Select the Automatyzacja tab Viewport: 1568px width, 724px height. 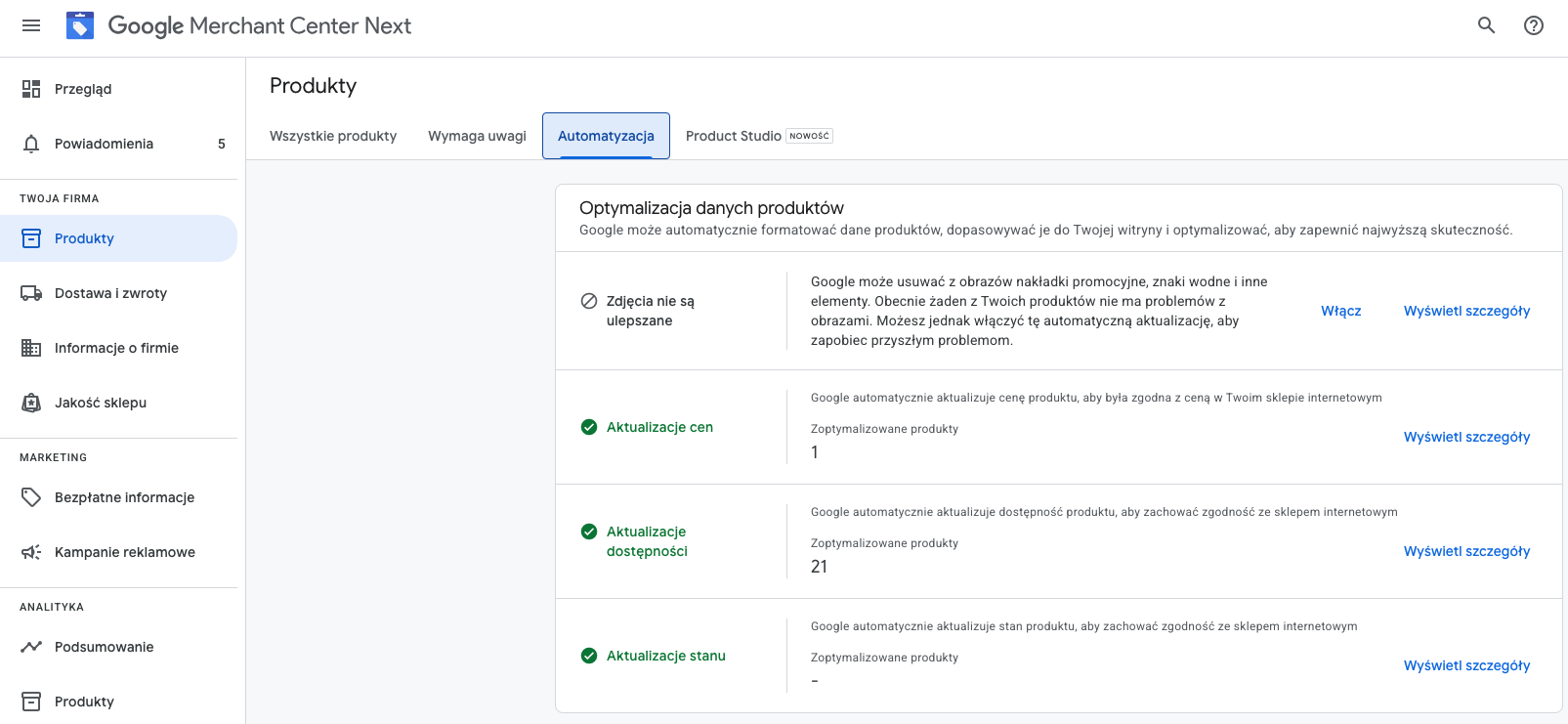coord(606,136)
